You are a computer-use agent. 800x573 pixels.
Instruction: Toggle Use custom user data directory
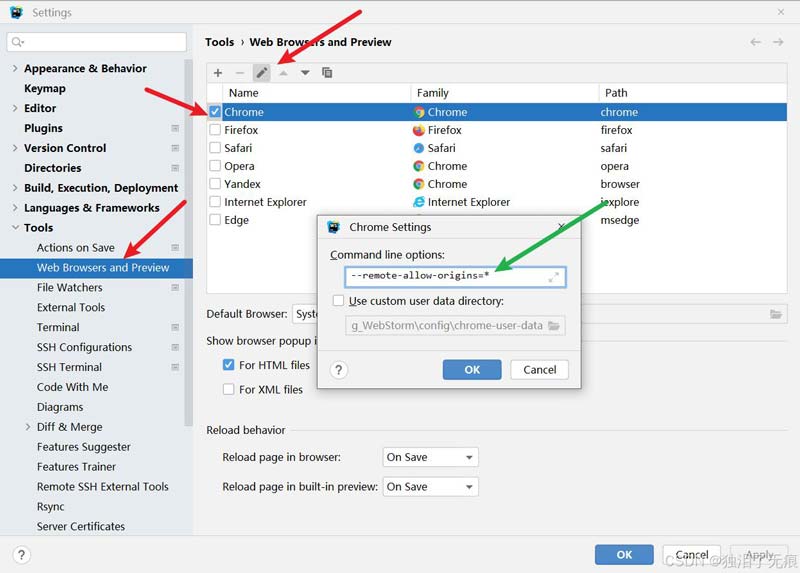(339, 301)
